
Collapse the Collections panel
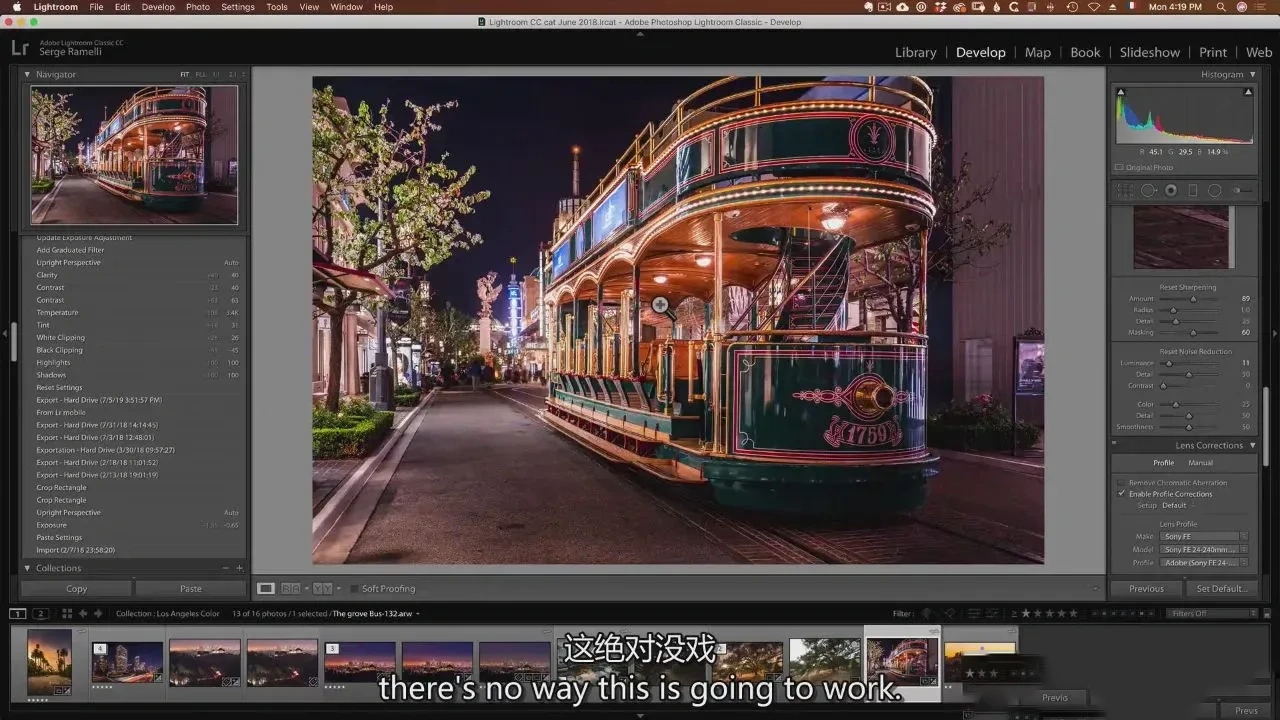[x=27, y=568]
